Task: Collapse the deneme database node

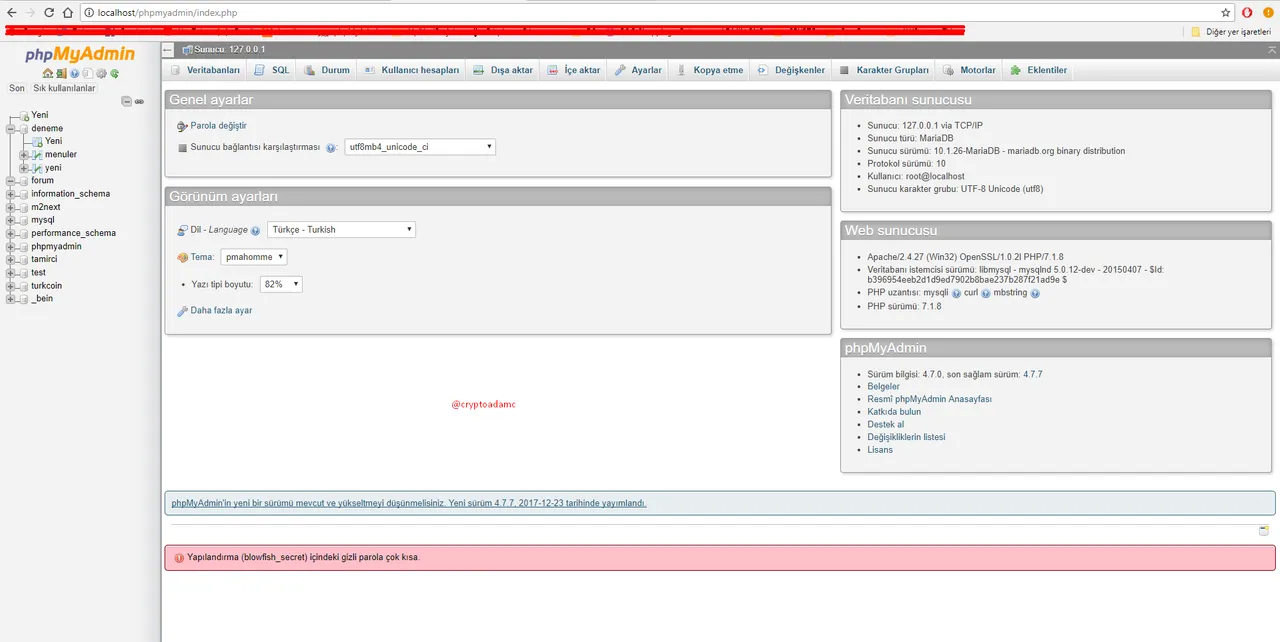Action: coord(10,128)
